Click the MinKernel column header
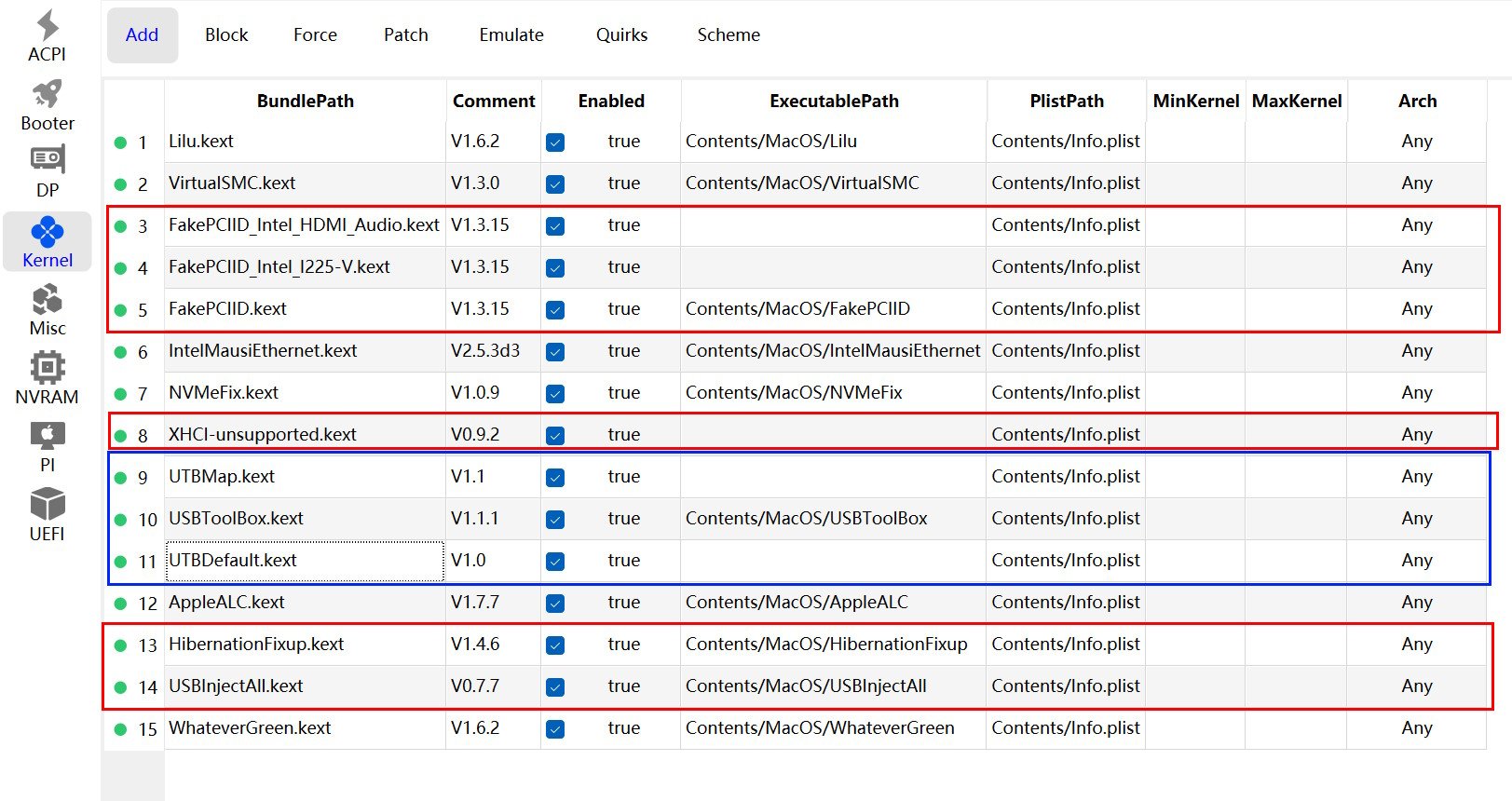The width and height of the screenshot is (1512, 801). [1195, 102]
